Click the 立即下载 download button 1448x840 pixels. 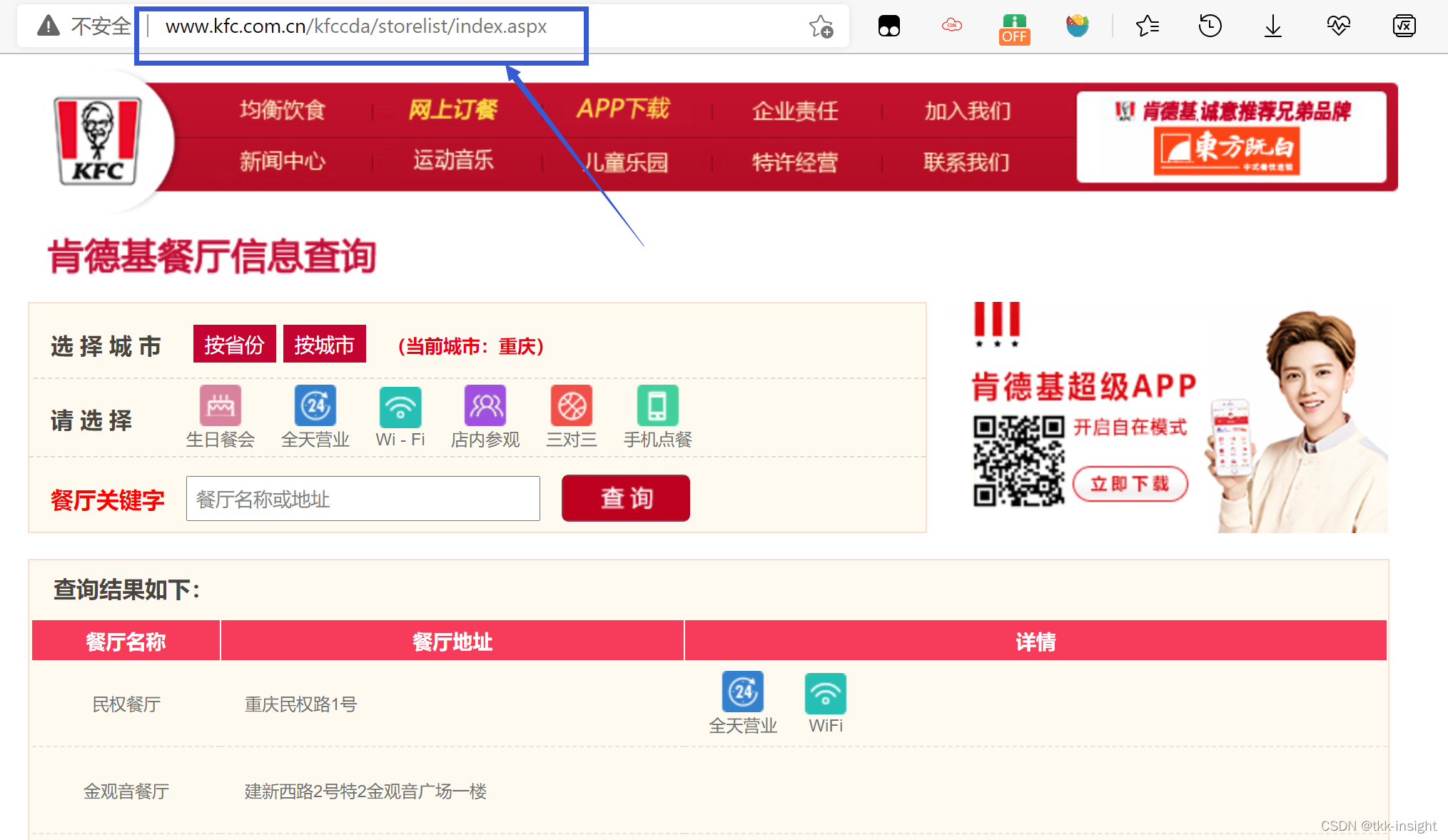tap(1130, 484)
